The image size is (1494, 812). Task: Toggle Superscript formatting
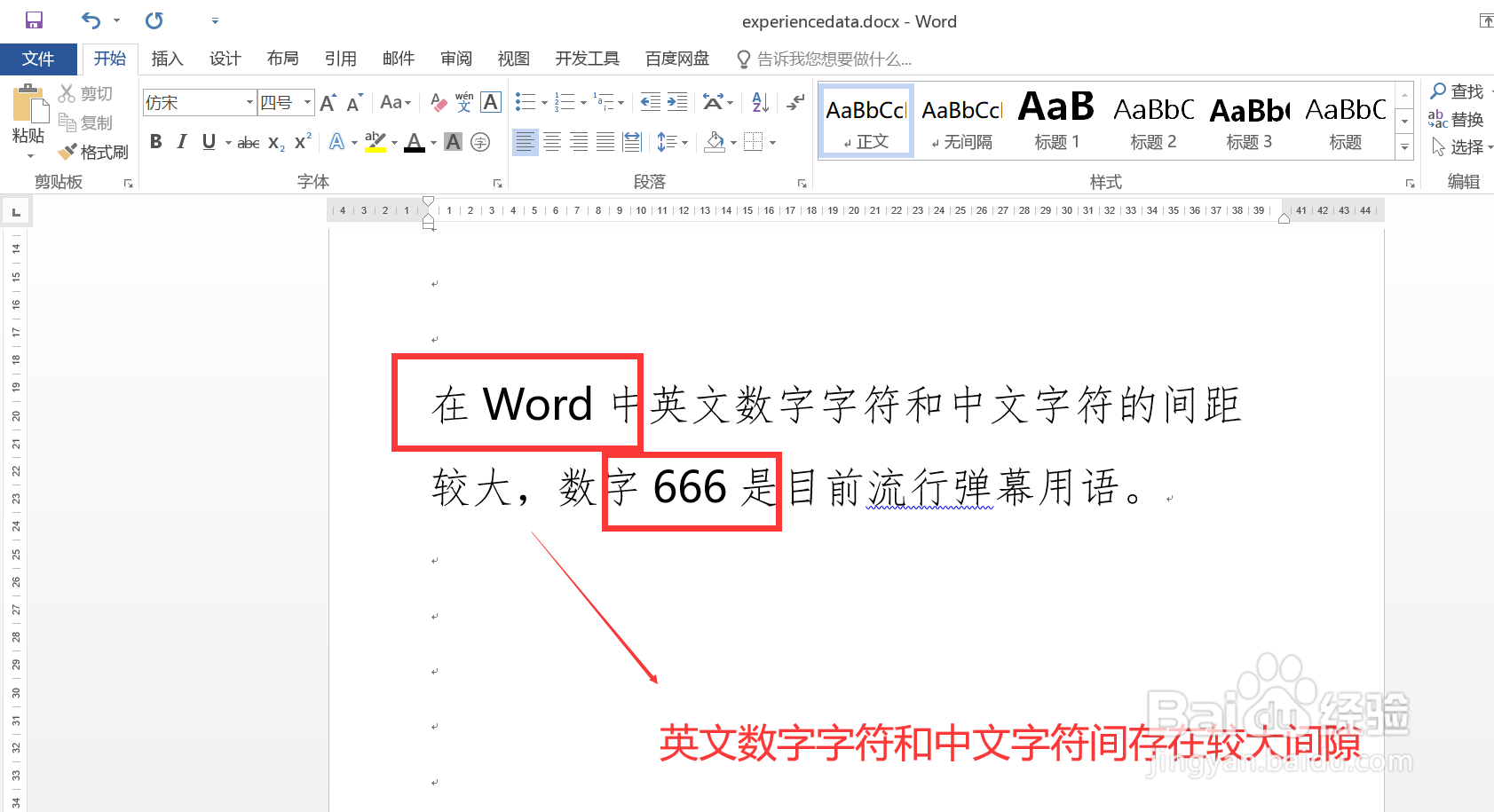coord(303,142)
